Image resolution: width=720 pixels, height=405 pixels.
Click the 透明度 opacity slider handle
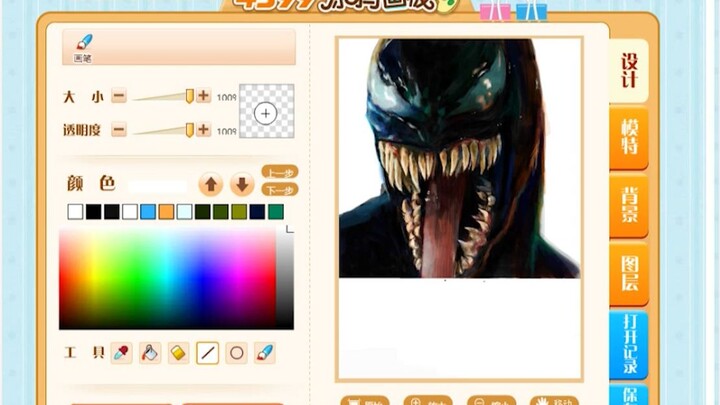click(189, 130)
